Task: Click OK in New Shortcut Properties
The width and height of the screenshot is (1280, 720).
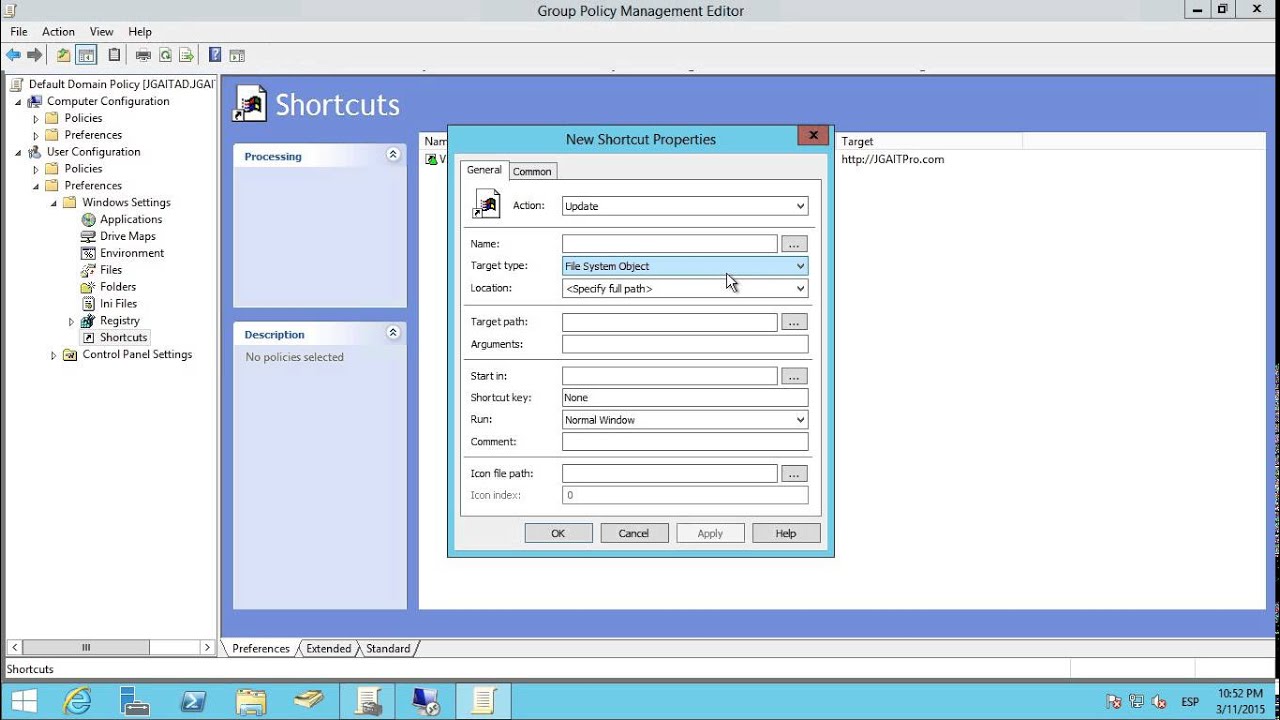Action: tap(558, 533)
